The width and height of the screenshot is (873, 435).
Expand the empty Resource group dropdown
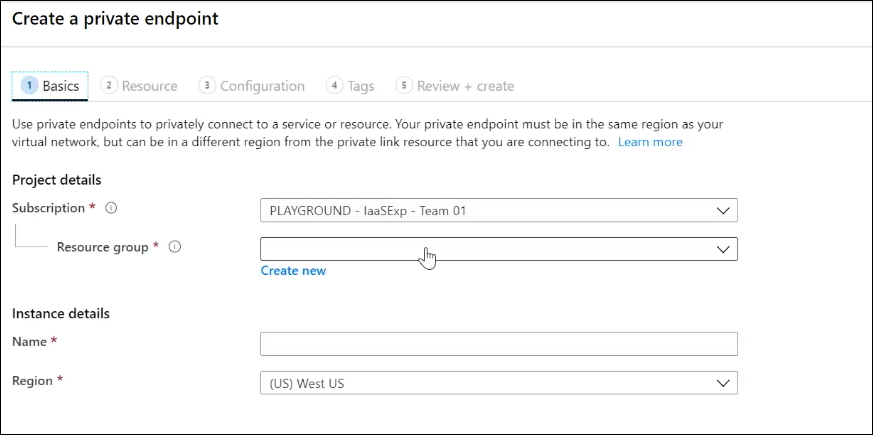(498, 249)
